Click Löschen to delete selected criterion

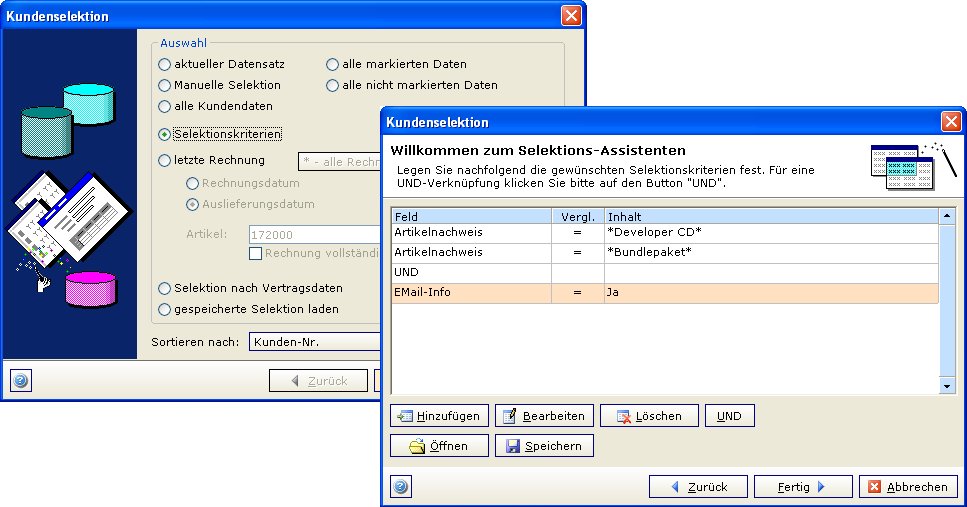tap(647, 416)
